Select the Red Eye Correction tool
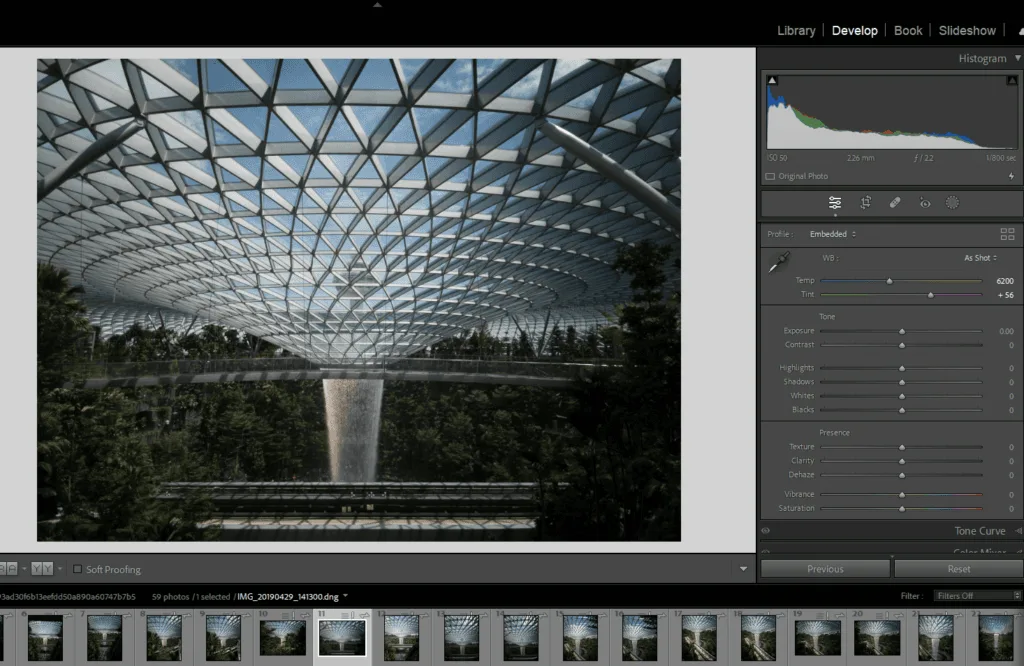 (x=925, y=203)
